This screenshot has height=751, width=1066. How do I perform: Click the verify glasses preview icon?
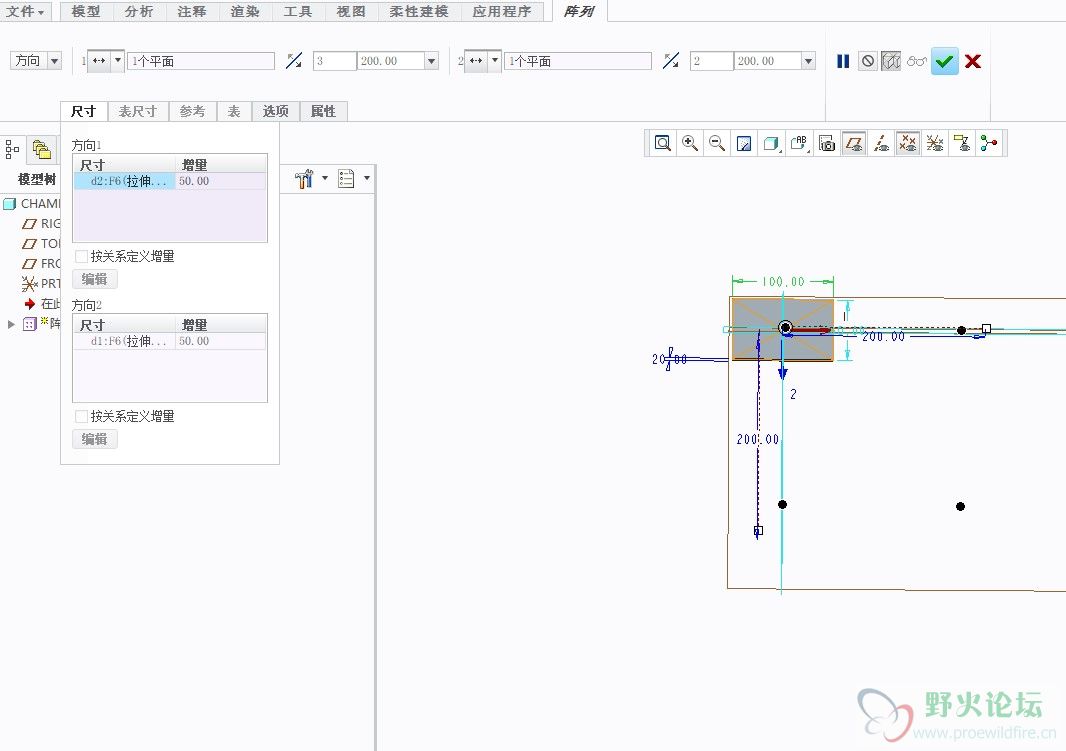point(916,61)
